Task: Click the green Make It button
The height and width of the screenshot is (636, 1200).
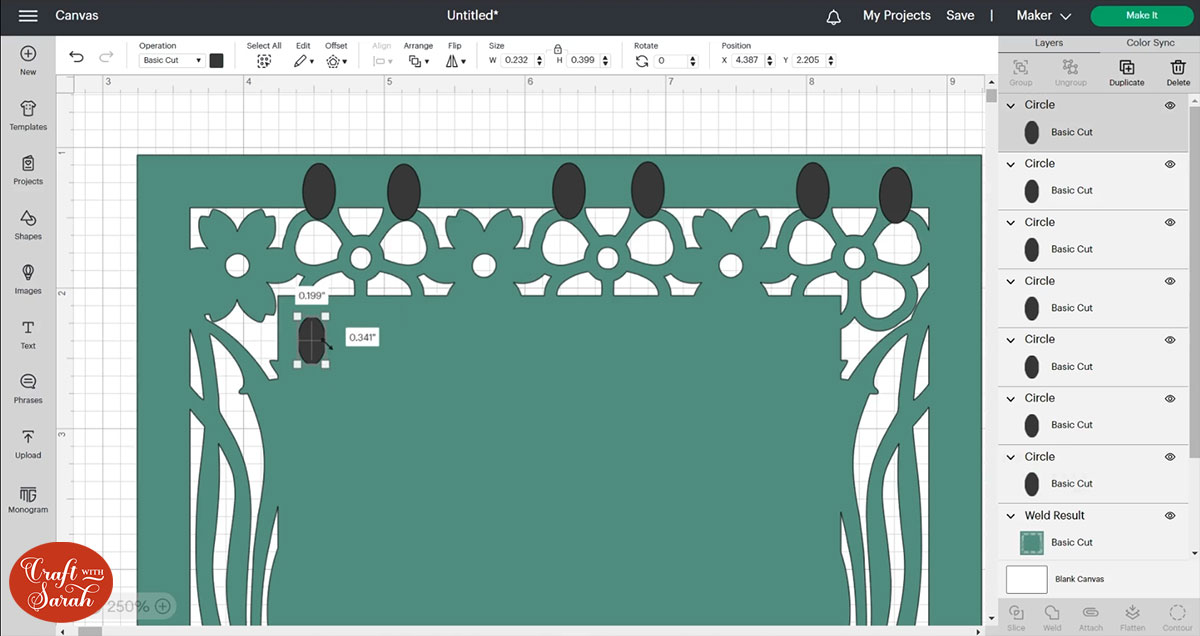Action: [x=1141, y=16]
